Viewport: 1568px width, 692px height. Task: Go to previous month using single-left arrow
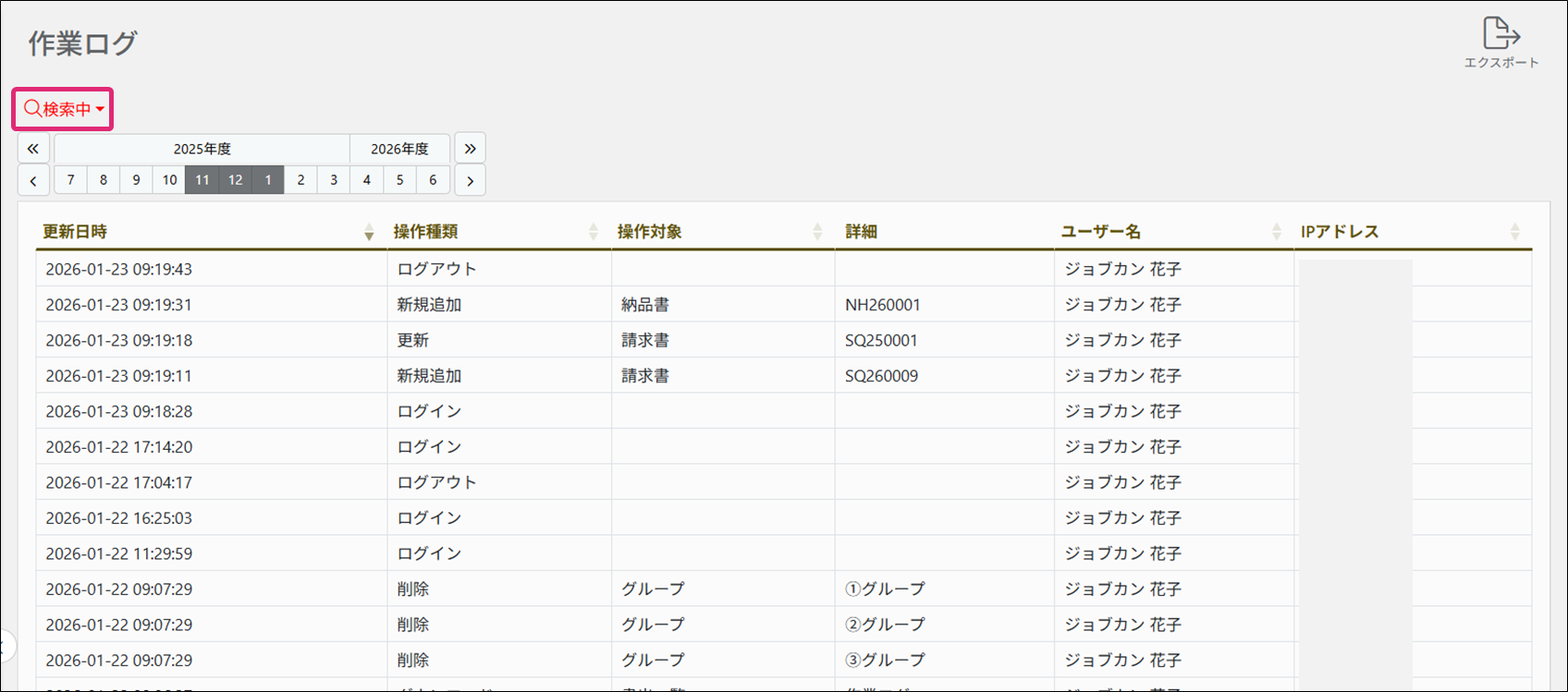pos(33,180)
